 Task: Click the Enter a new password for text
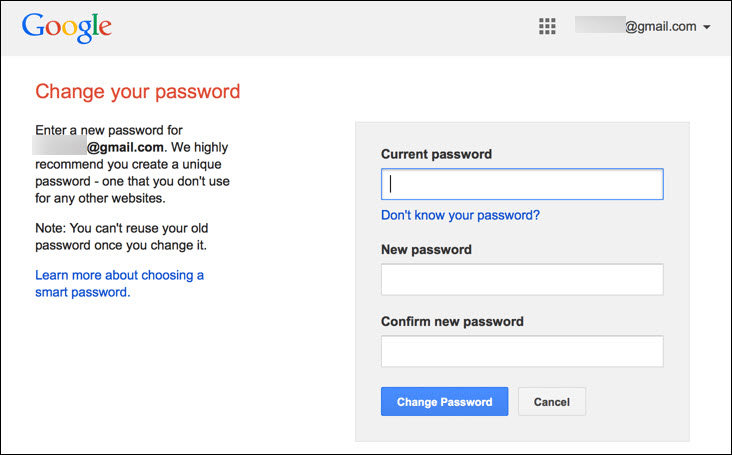[109, 130]
